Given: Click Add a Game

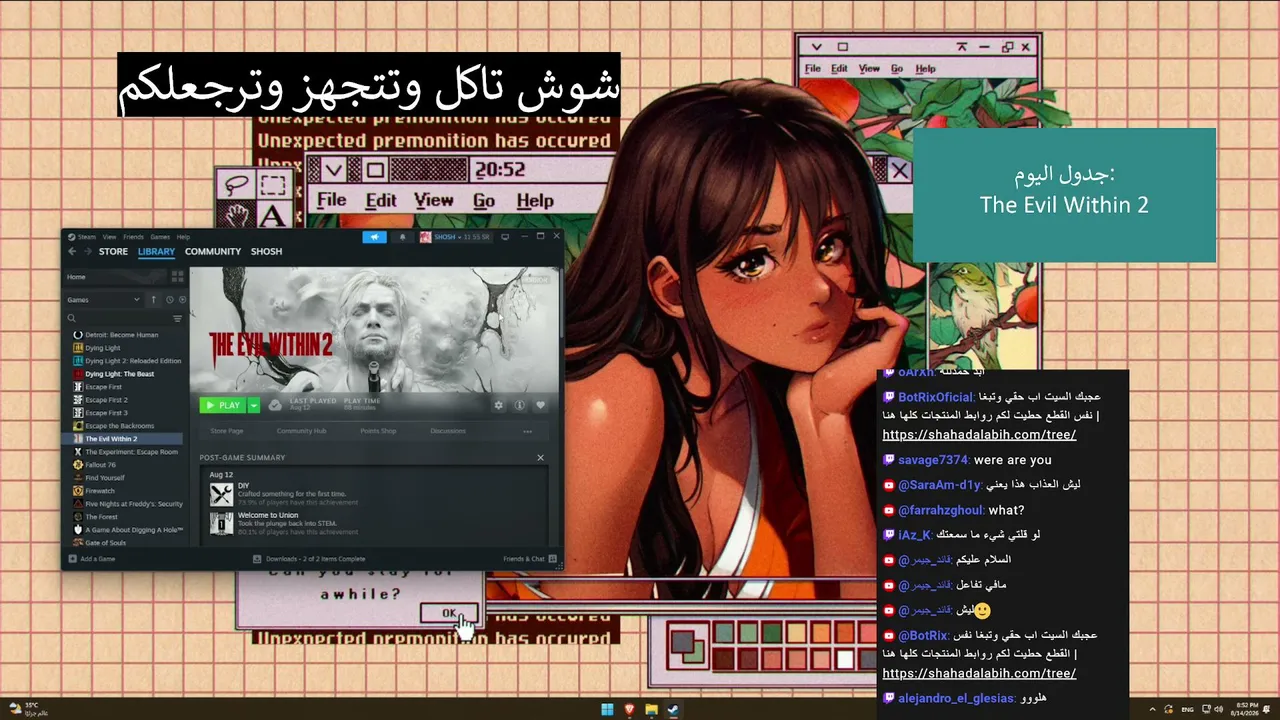Looking at the screenshot, I should point(92,559).
